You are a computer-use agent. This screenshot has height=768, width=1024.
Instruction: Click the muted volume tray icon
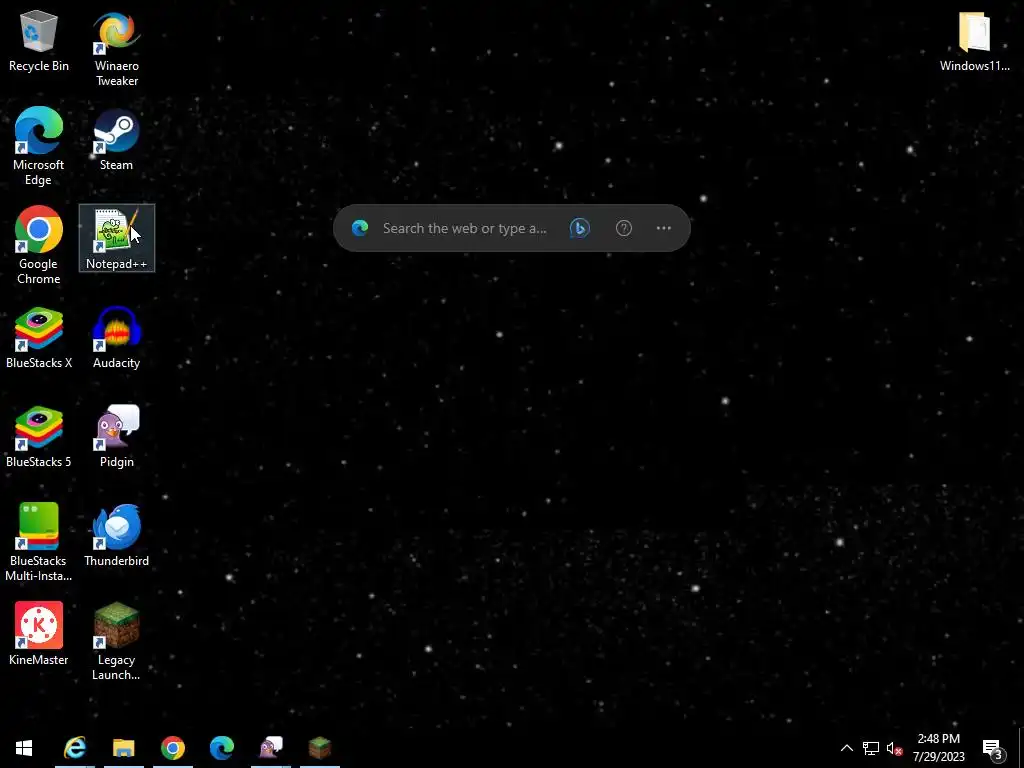click(894, 748)
